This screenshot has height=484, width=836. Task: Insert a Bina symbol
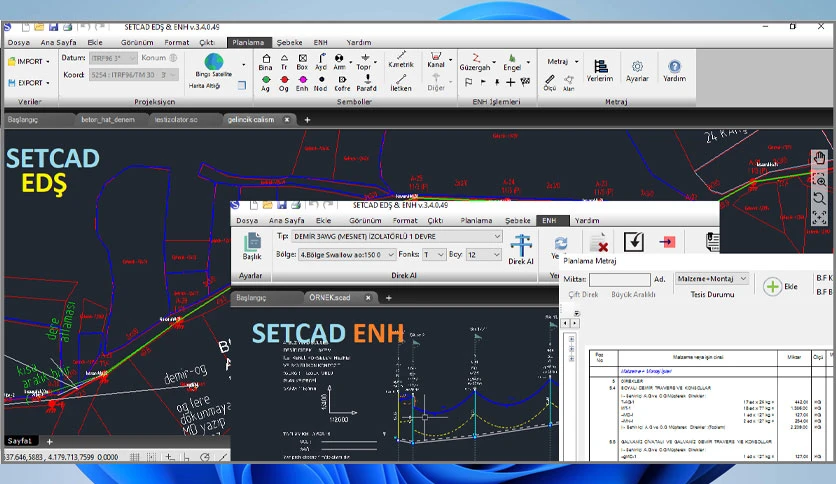266,62
